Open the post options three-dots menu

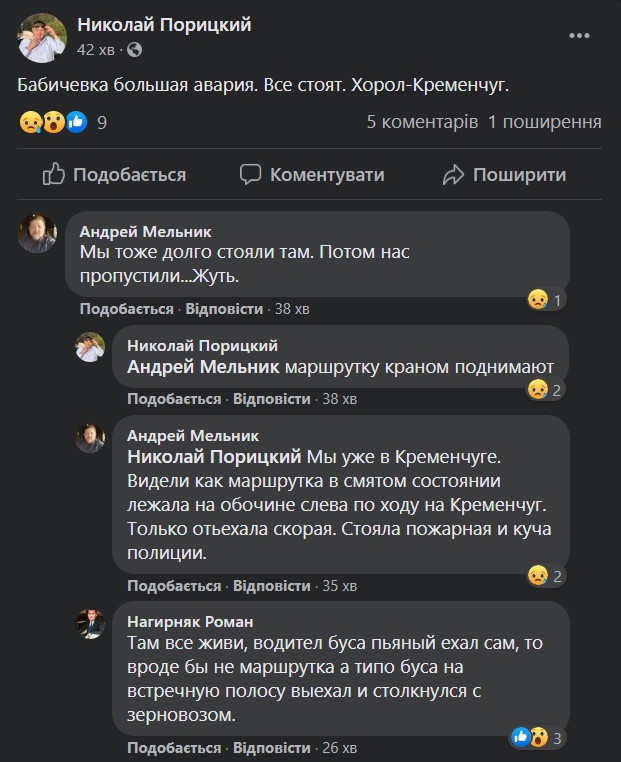pyautogui.click(x=581, y=35)
